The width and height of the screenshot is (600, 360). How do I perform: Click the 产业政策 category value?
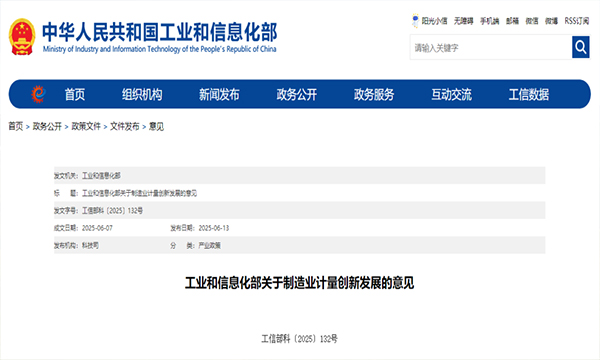(x=209, y=245)
